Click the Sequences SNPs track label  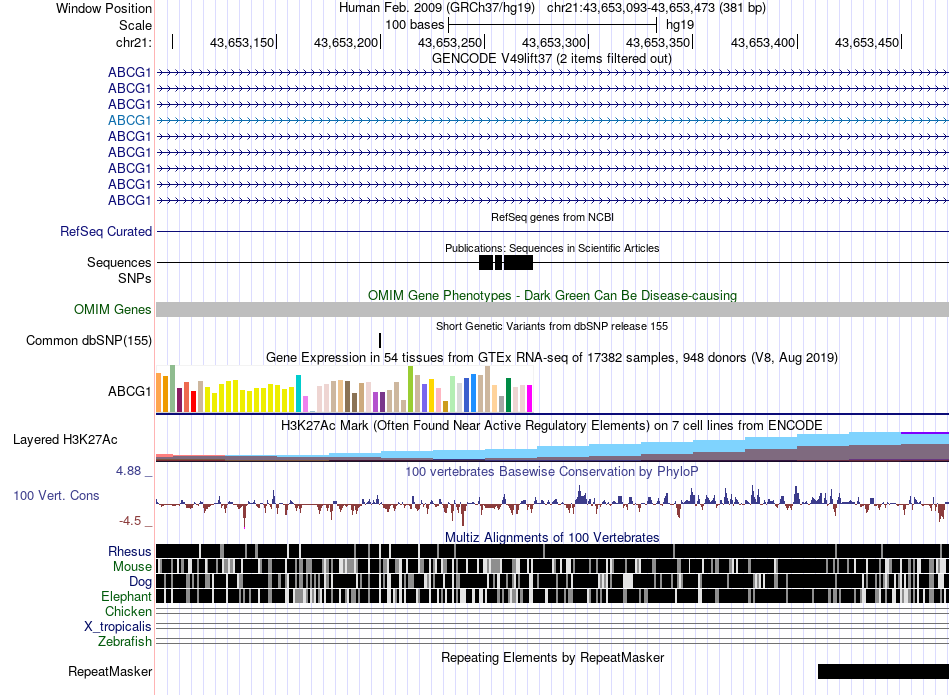[119, 270]
